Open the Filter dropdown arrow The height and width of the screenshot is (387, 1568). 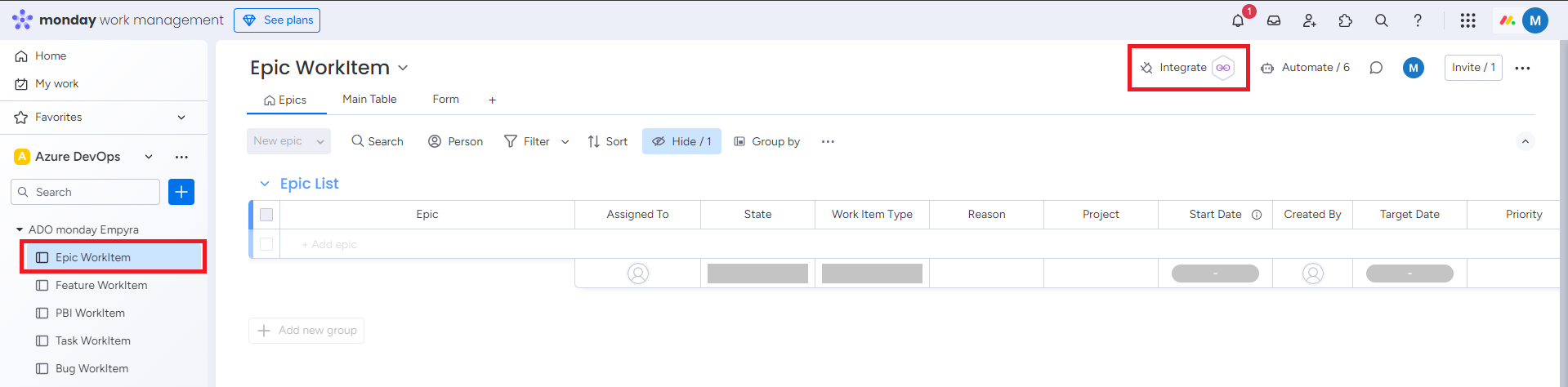(565, 141)
